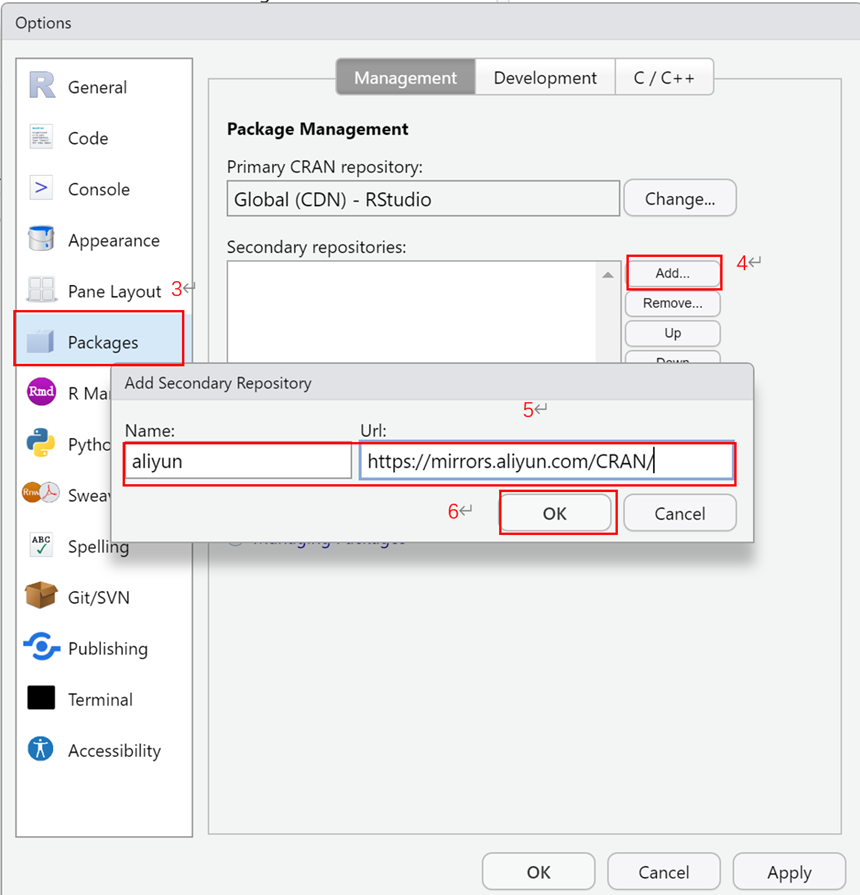Click the Primary CRAN repository text box
This screenshot has width=860, height=895.
coord(423,199)
